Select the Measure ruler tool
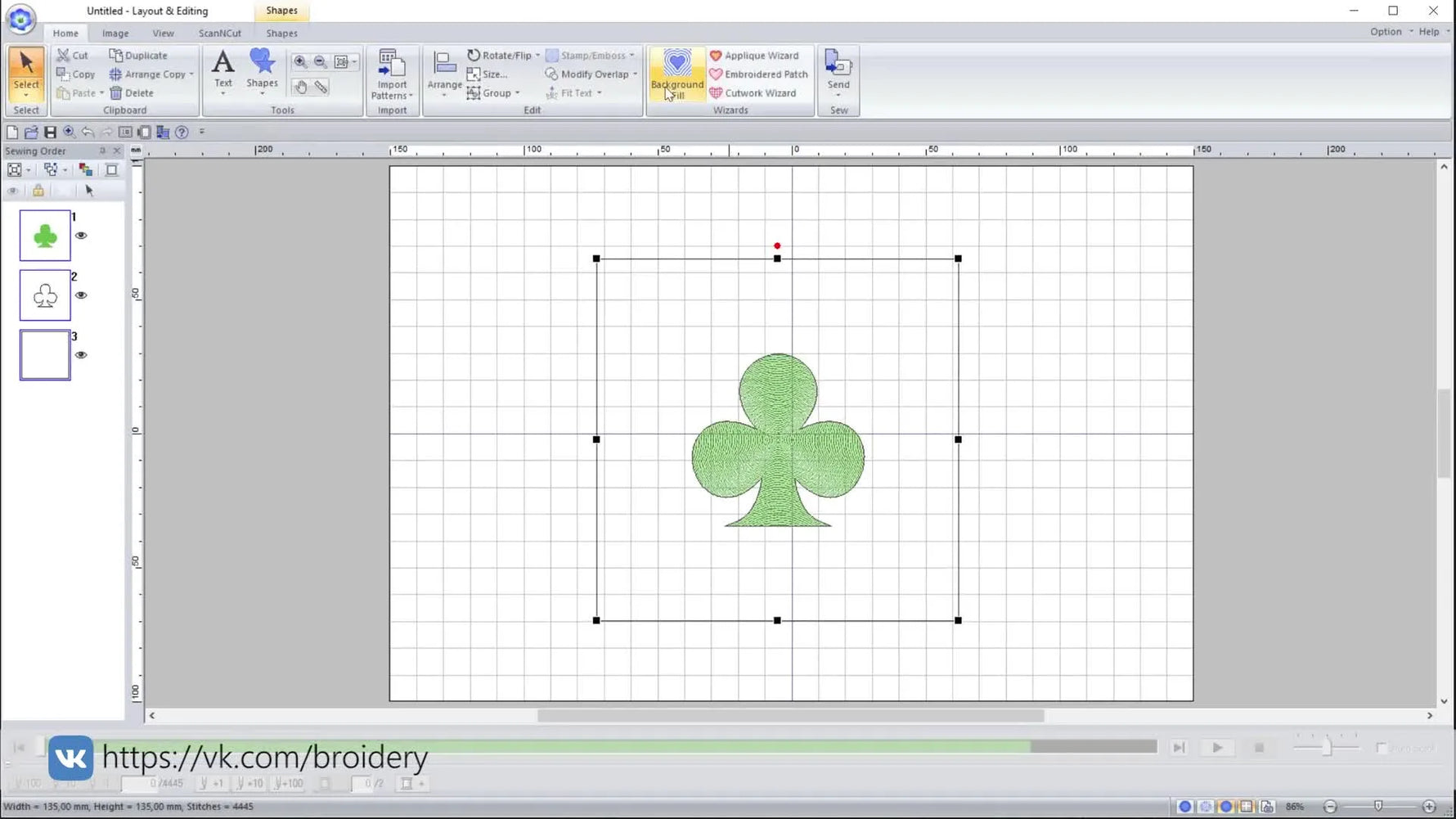 (x=321, y=87)
